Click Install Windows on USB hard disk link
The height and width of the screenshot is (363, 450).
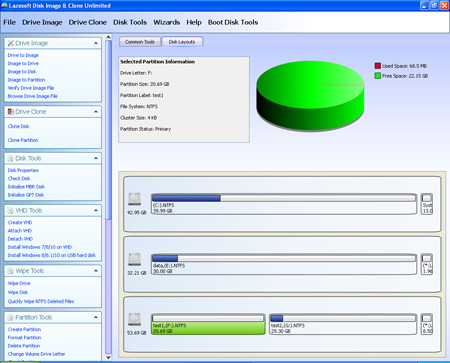pos(52,255)
